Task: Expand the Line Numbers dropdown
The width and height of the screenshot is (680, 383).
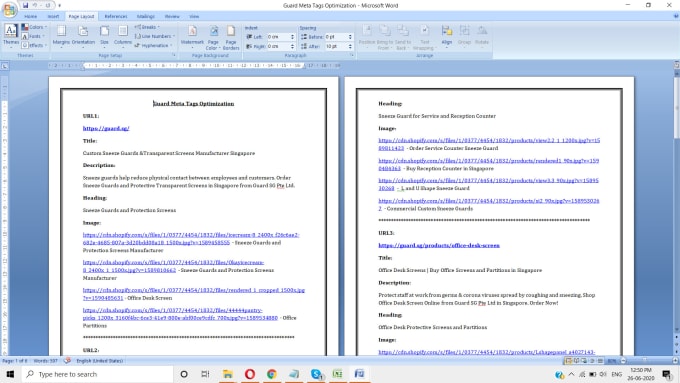Action: coord(155,36)
